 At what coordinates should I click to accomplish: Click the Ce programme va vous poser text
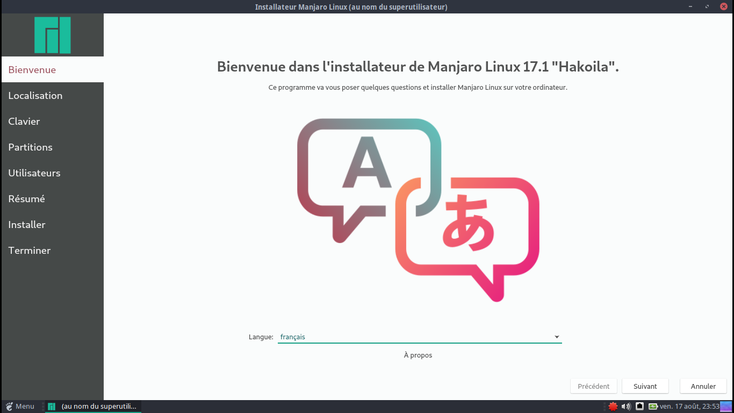tap(418, 88)
